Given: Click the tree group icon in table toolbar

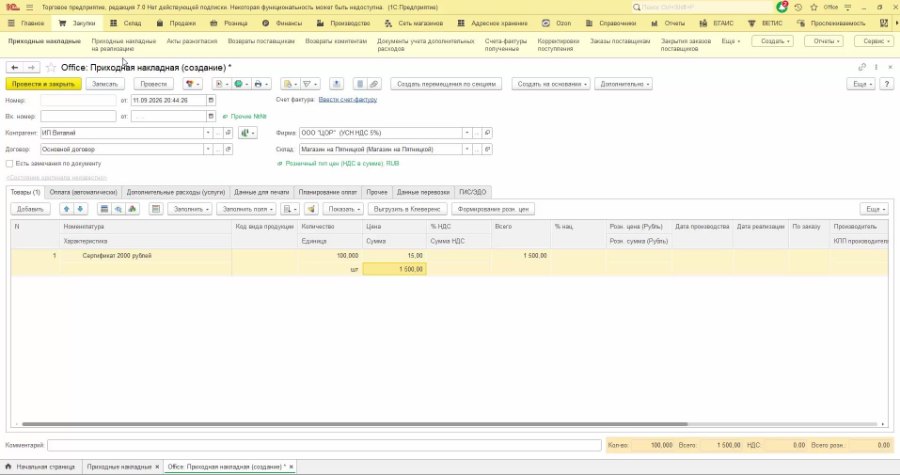Looking at the screenshot, I should click(133, 209).
